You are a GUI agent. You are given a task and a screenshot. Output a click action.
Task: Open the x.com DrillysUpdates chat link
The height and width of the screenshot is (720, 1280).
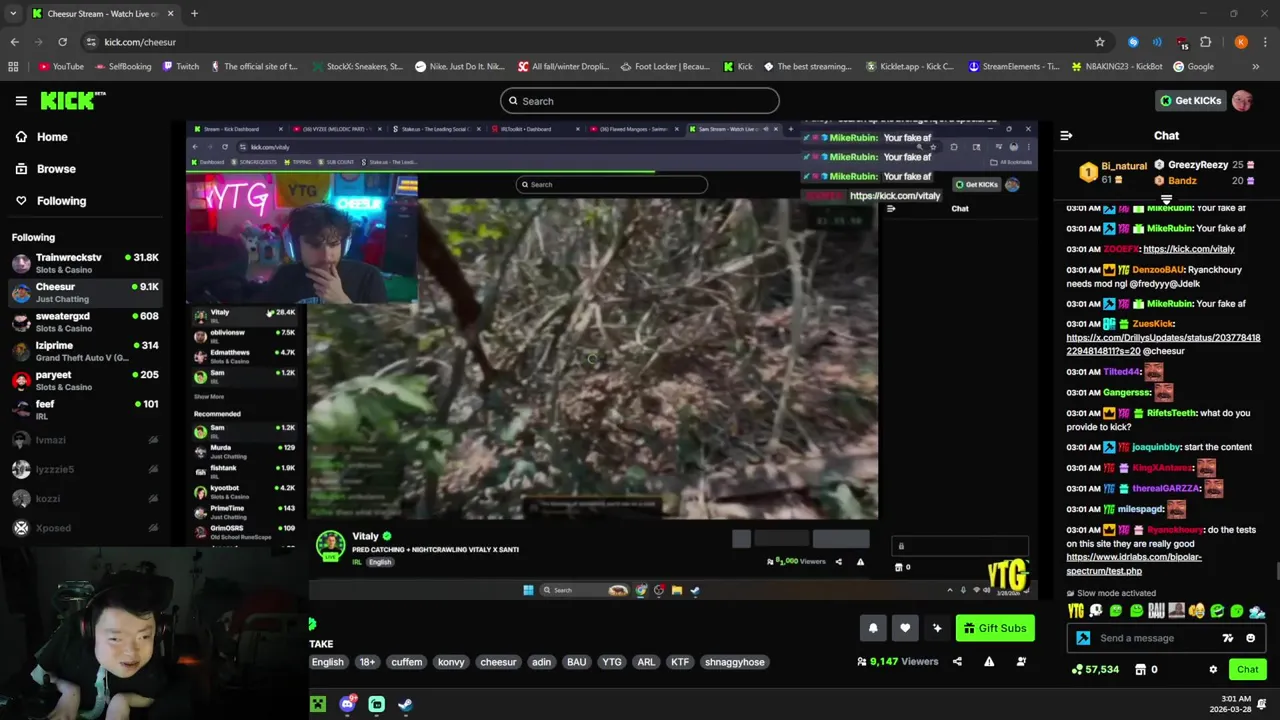(x=1163, y=344)
